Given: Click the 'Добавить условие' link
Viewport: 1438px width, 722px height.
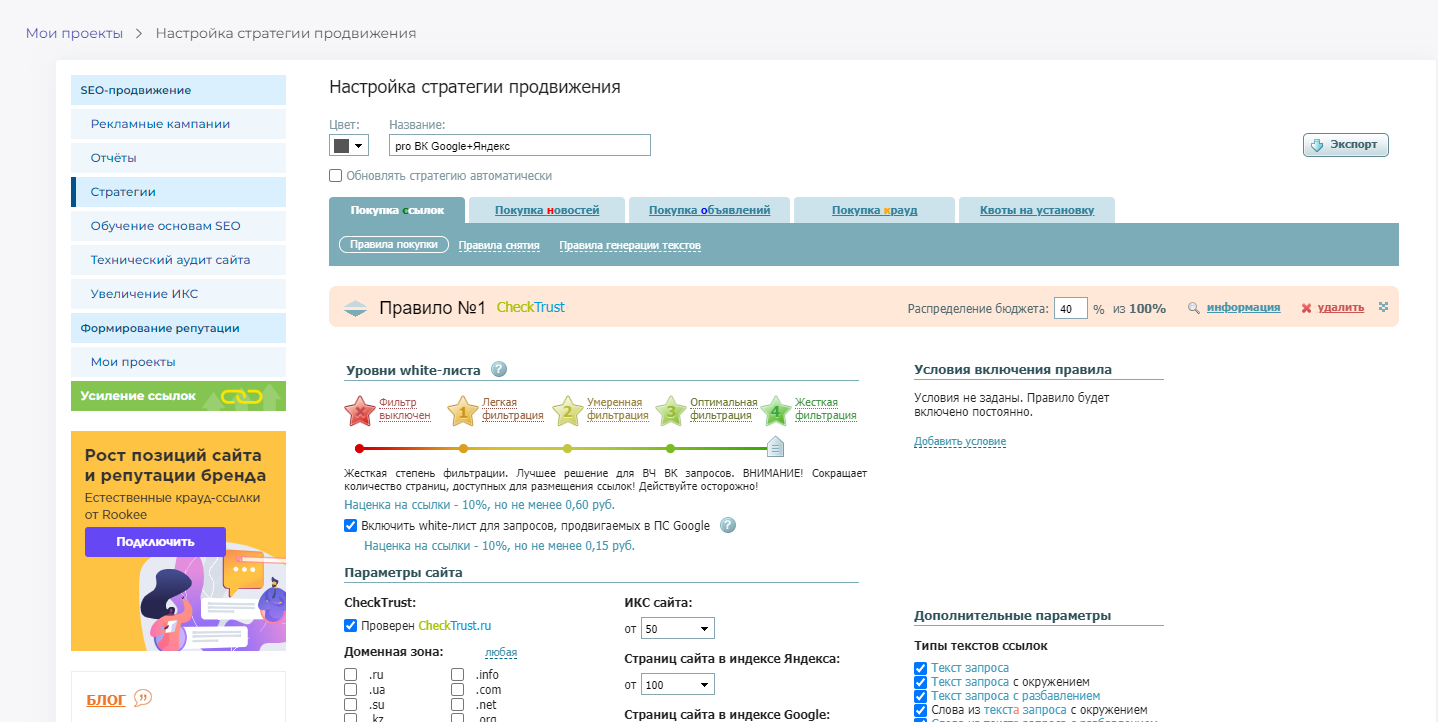Looking at the screenshot, I should click(x=959, y=442).
